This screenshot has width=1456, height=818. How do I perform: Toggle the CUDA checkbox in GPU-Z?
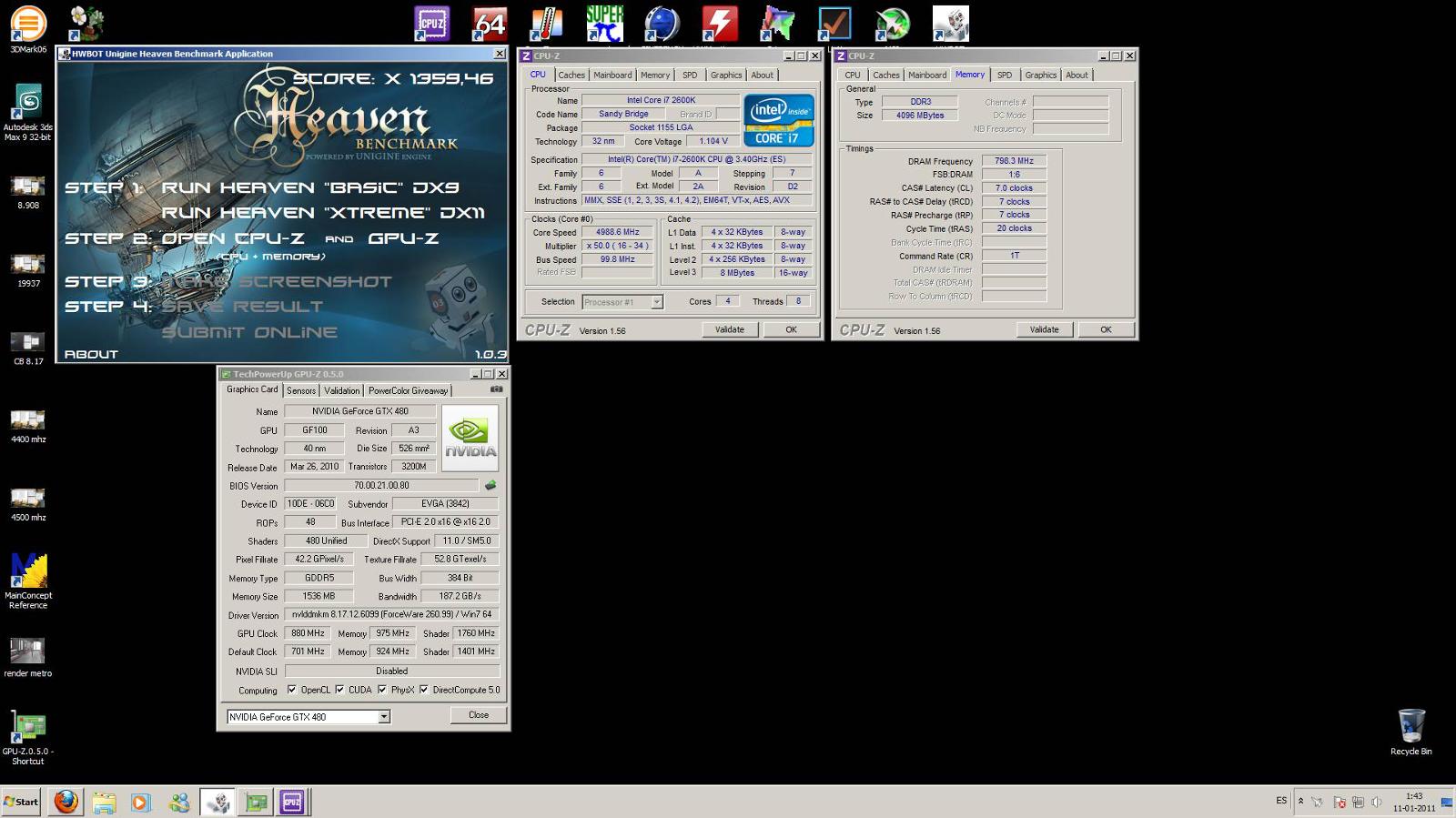pos(339,690)
